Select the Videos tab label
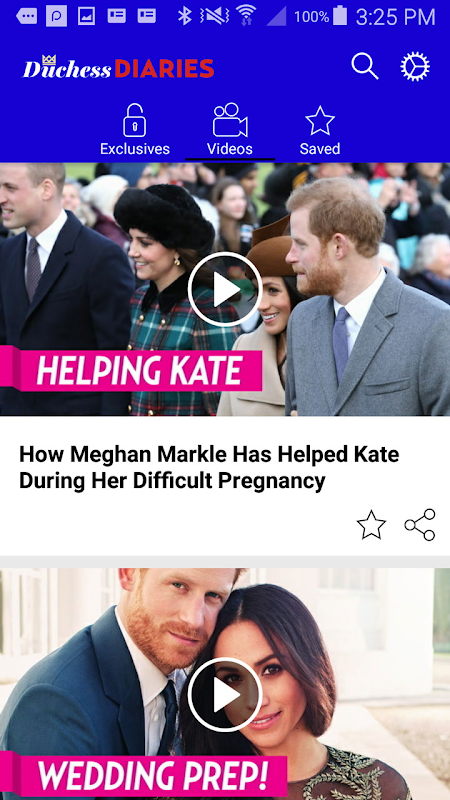The image size is (450, 800). click(230, 149)
